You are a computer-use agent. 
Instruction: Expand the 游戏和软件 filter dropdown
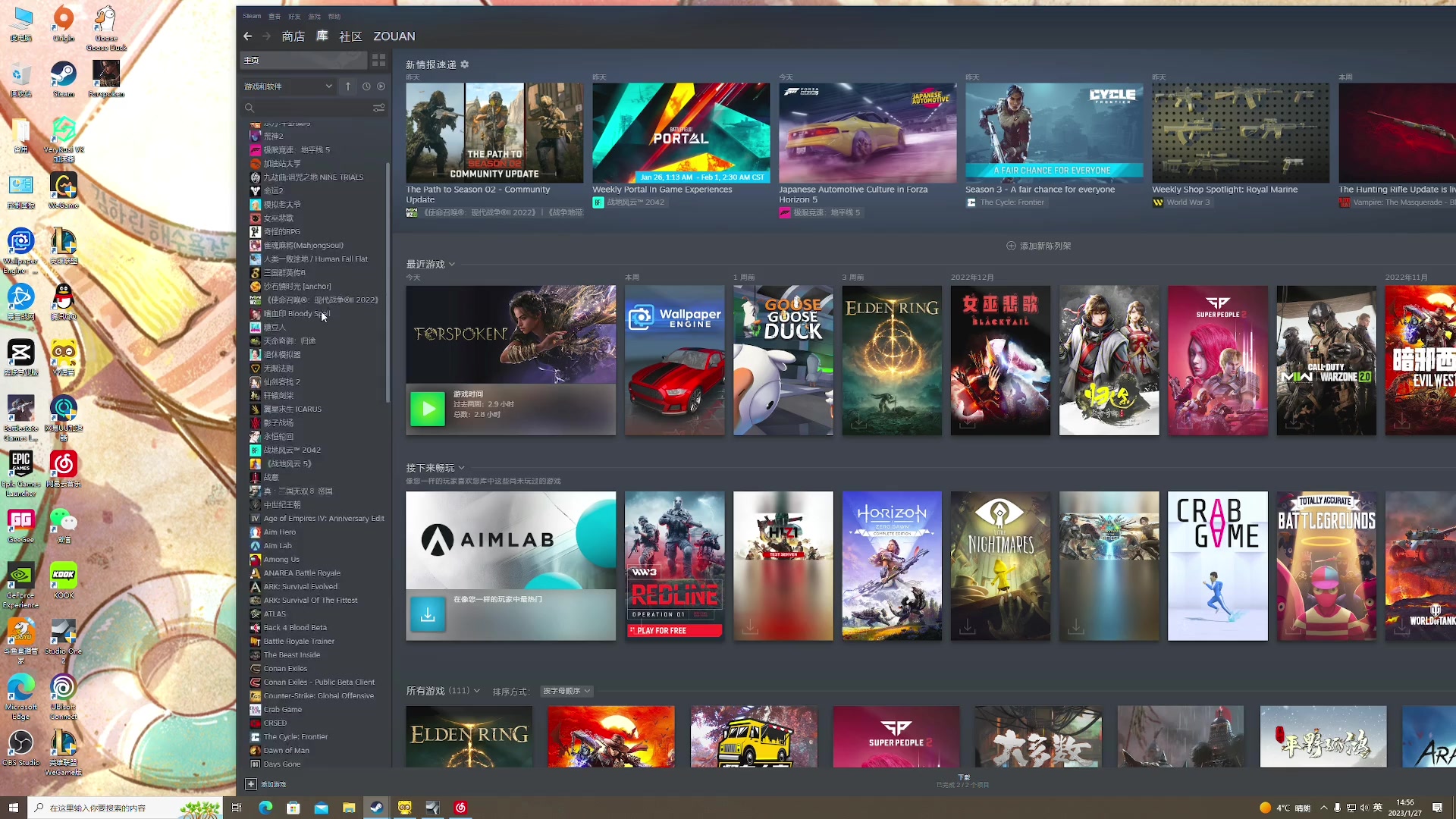[288, 86]
